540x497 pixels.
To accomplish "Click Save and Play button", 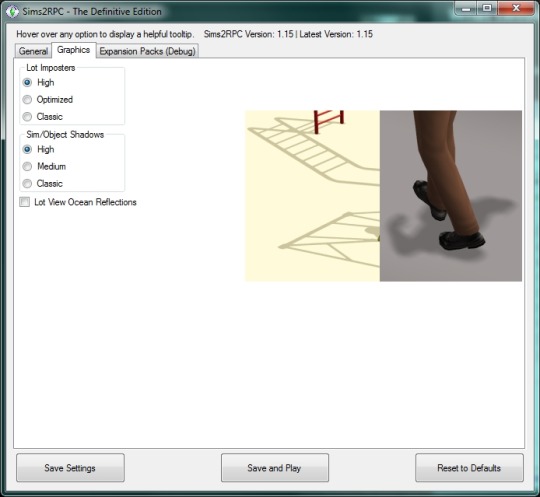I will click(275, 468).
